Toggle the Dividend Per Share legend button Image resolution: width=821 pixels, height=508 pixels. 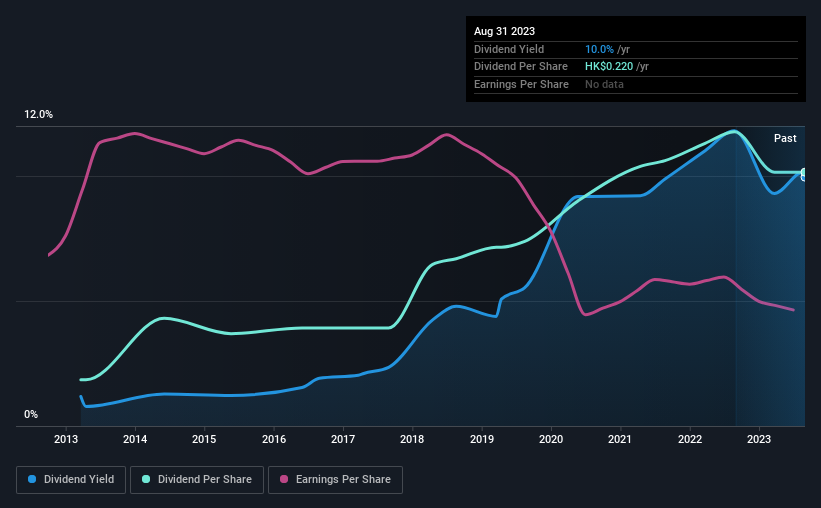[x=197, y=479]
